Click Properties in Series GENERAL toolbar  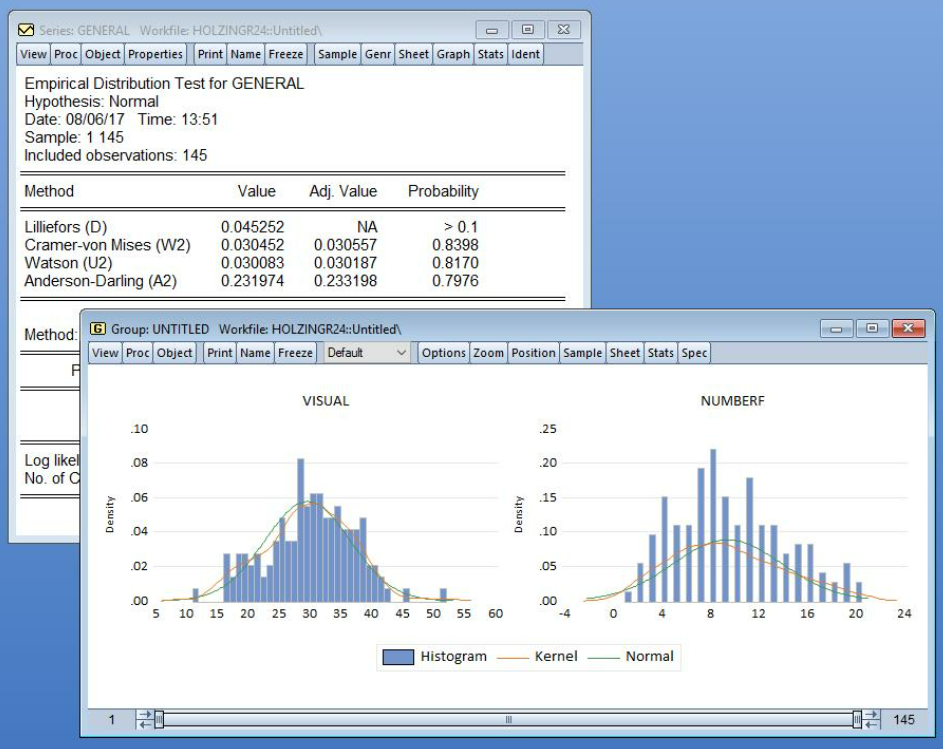pos(155,54)
